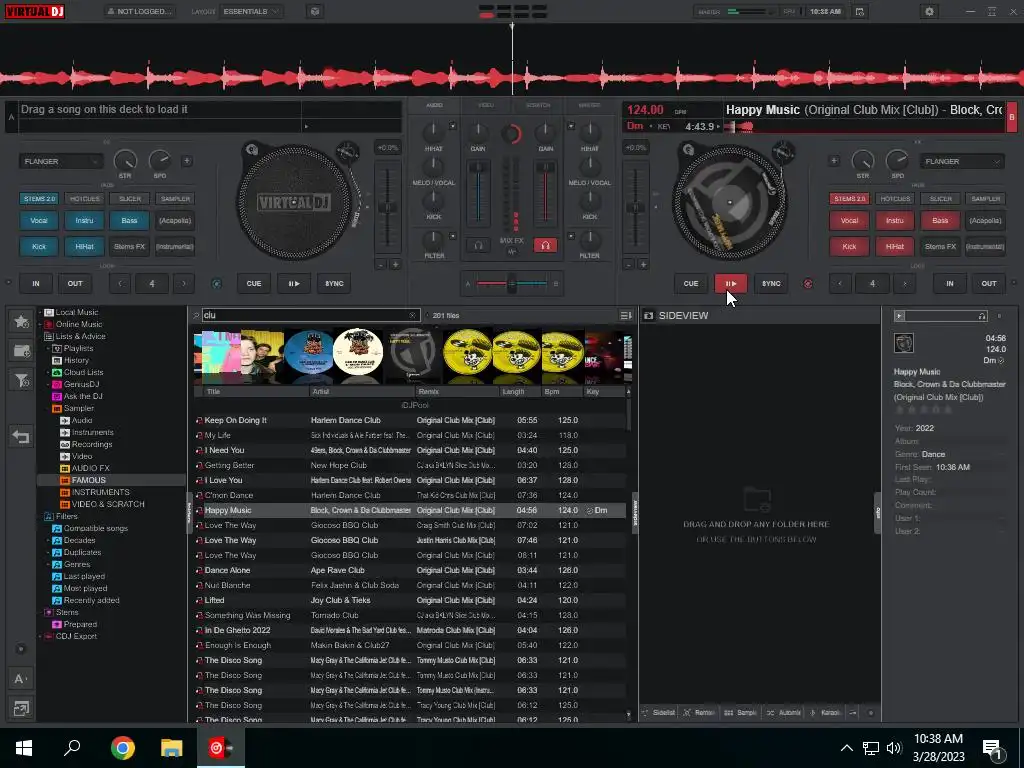The image size is (1024, 768).
Task: Toggle right deck headphone cue button
Action: [545, 245]
